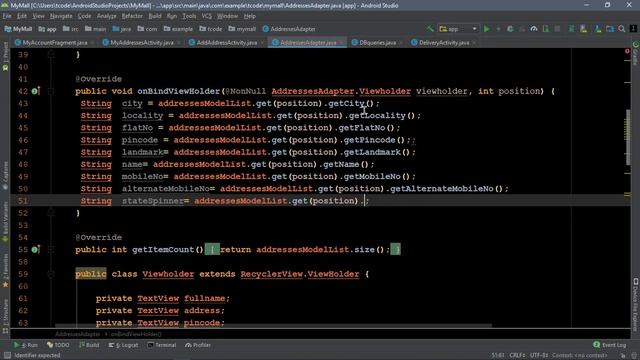Open the VCS menu

[207, 16]
